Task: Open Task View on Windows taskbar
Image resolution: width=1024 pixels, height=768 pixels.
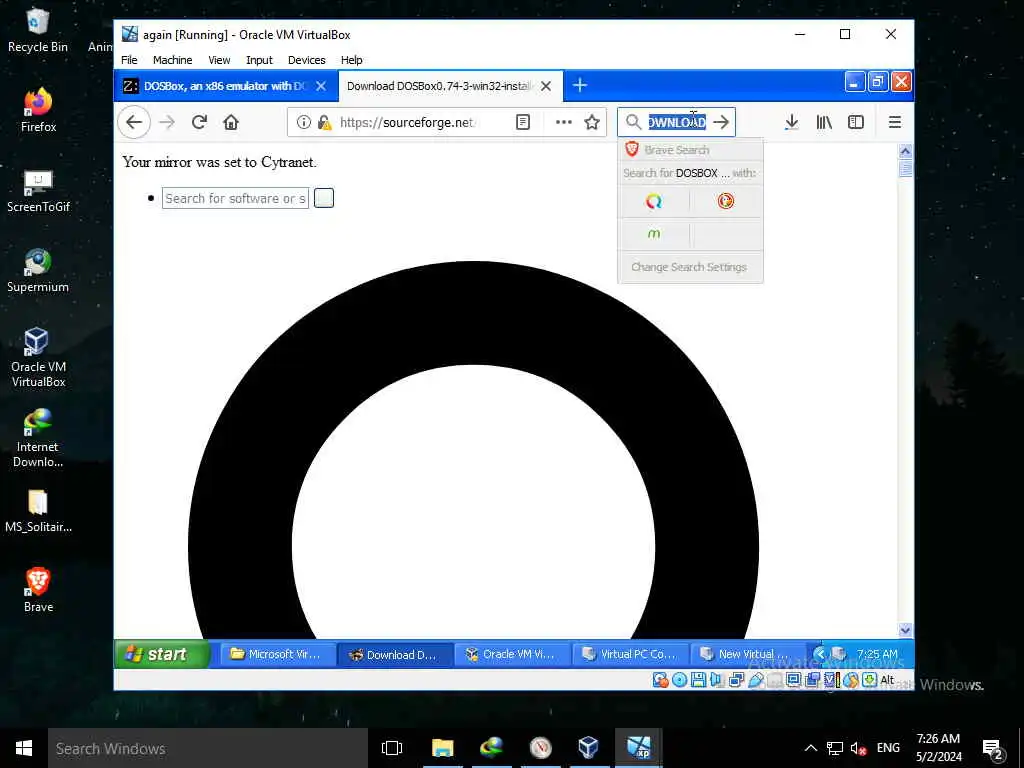Action: pos(392,748)
